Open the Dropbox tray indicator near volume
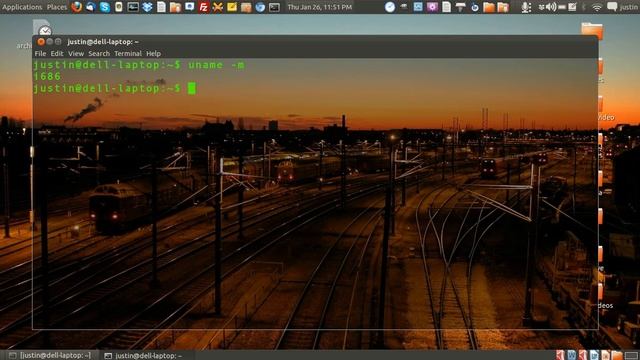 (x=542, y=7)
